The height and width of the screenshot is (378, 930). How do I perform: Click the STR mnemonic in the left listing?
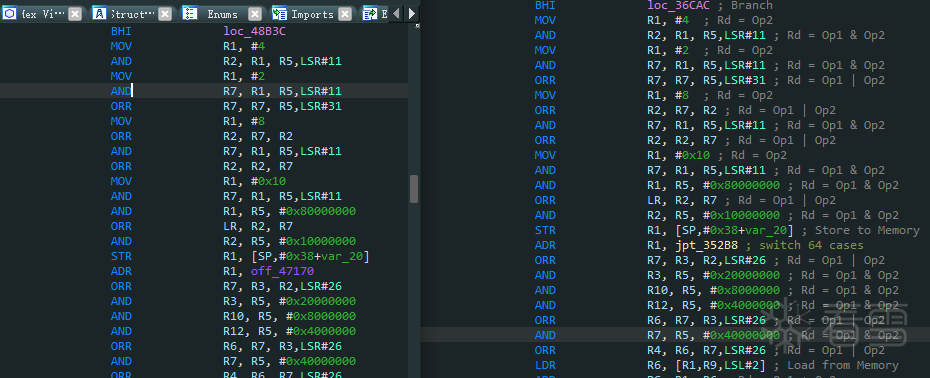click(x=121, y=256)
